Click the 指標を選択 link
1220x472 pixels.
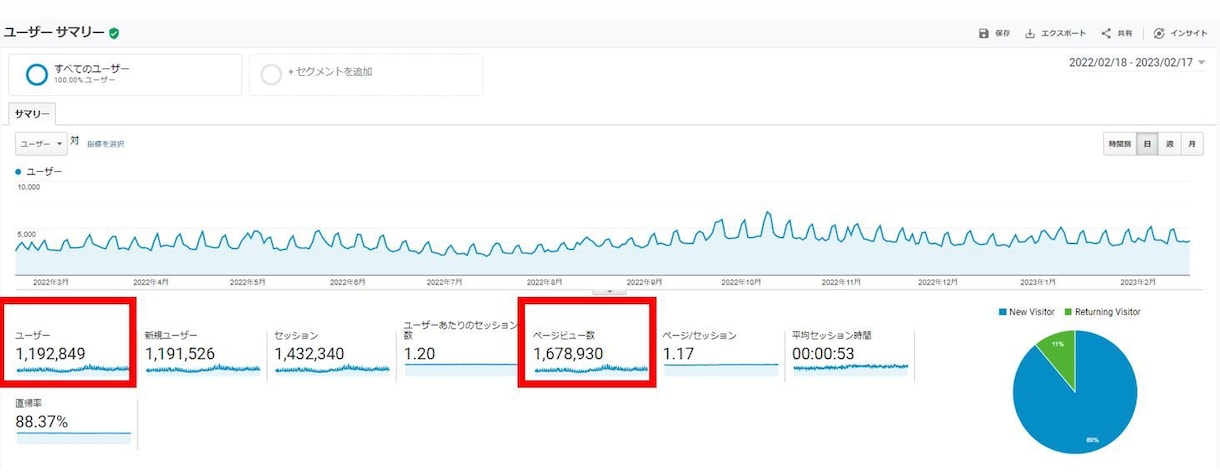pos(106,144)
